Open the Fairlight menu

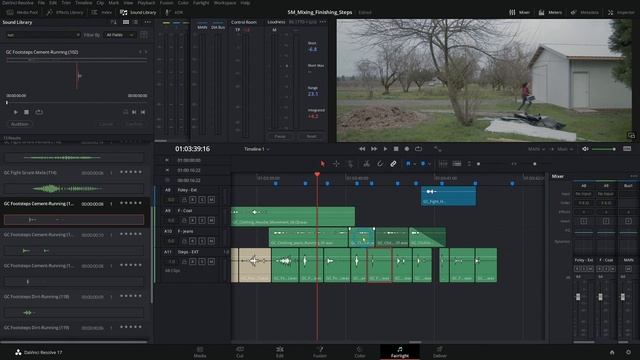pos(201,3)
